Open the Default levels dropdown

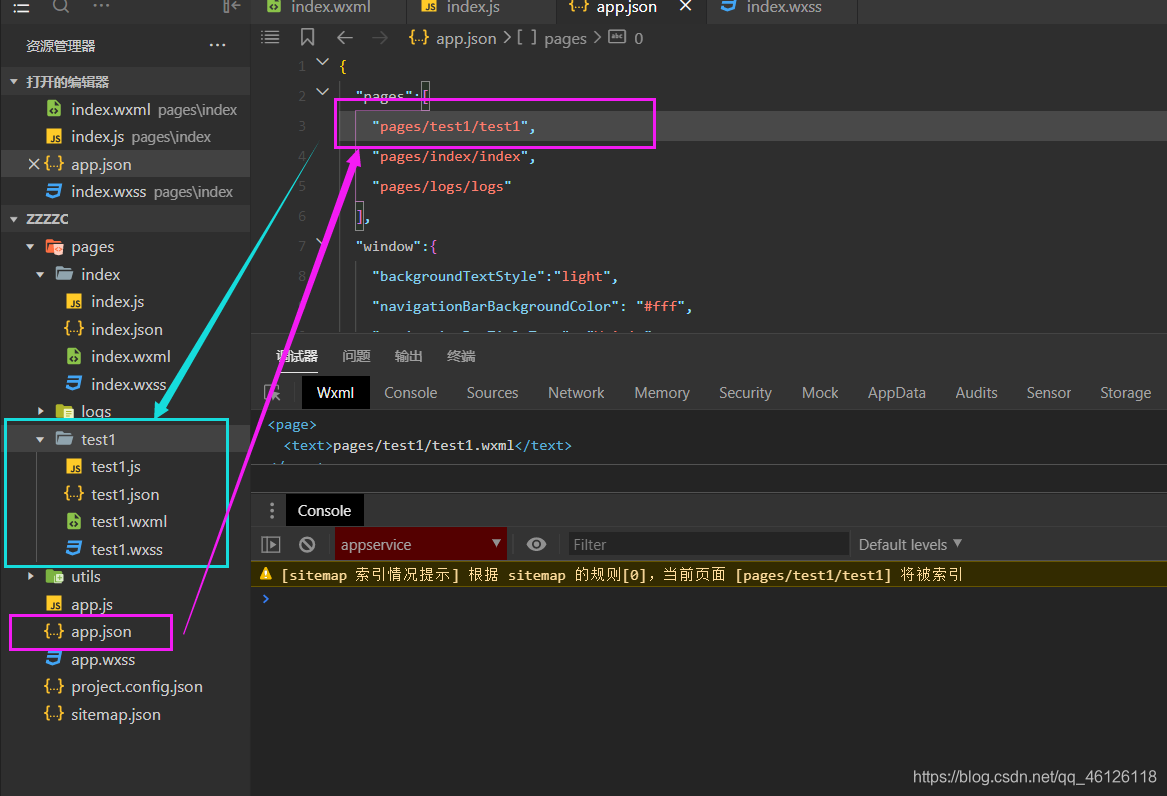pyautogui.click(x=910, y=545)
